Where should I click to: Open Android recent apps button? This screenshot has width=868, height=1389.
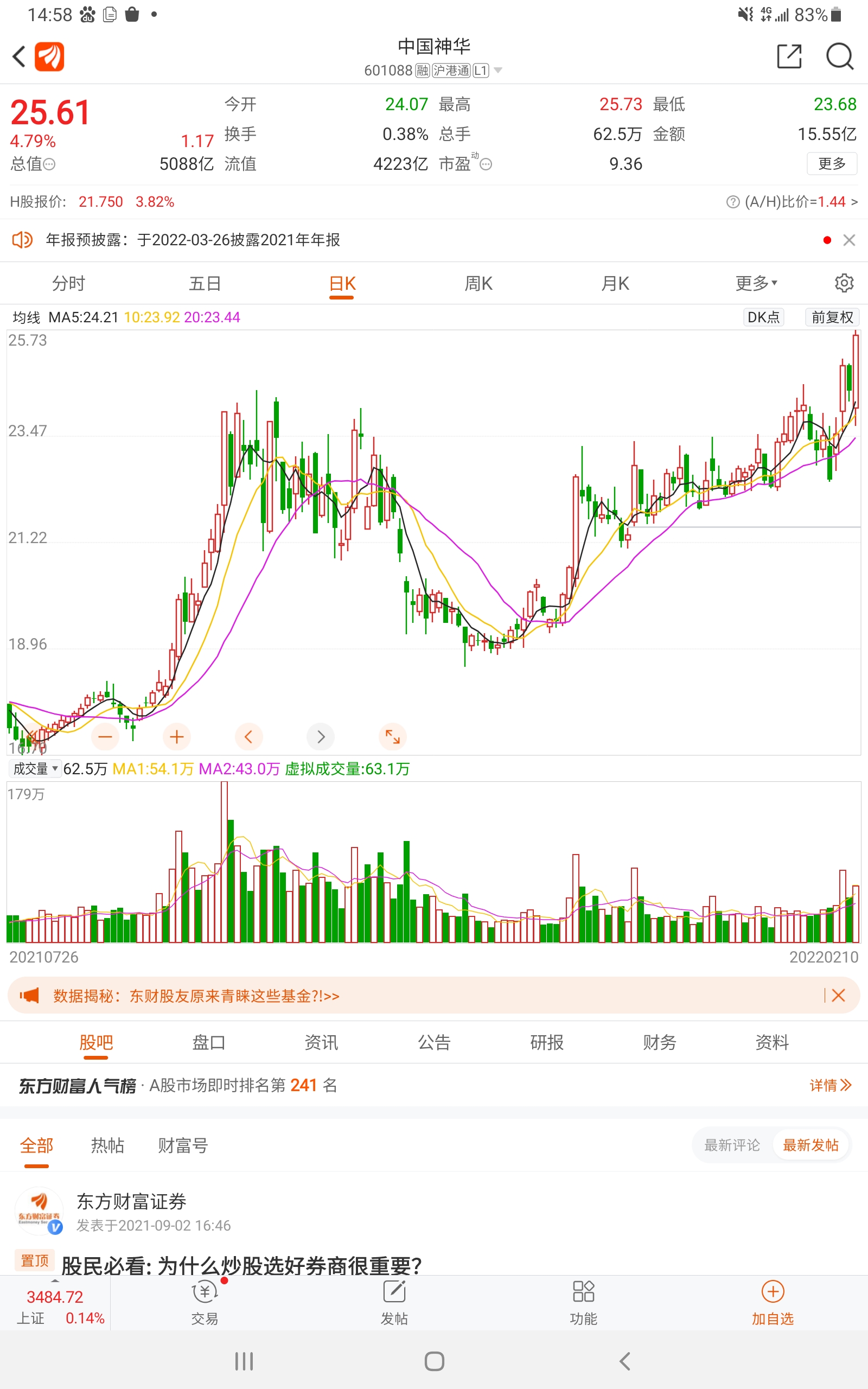point(244,1361)
